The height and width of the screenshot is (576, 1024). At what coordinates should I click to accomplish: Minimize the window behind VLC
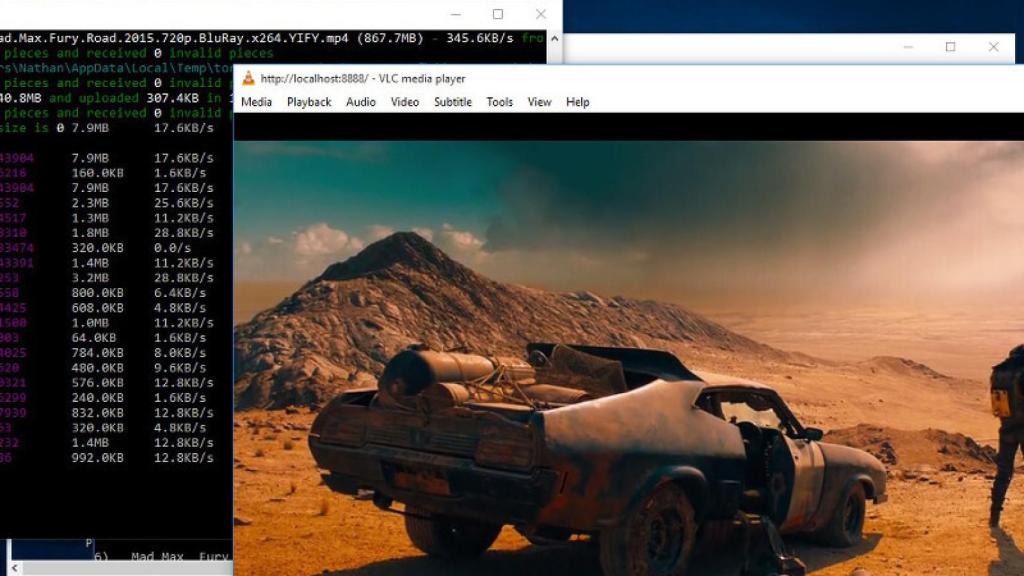pyautogui.click(x=907, y=47)
